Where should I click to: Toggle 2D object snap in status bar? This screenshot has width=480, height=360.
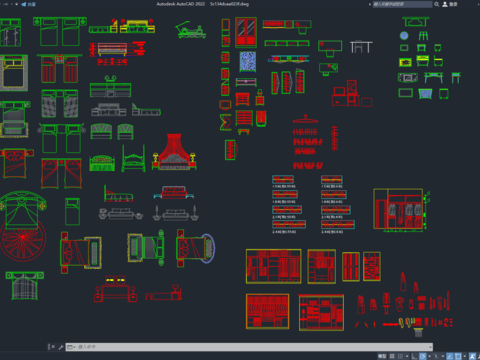coord(458,356)
